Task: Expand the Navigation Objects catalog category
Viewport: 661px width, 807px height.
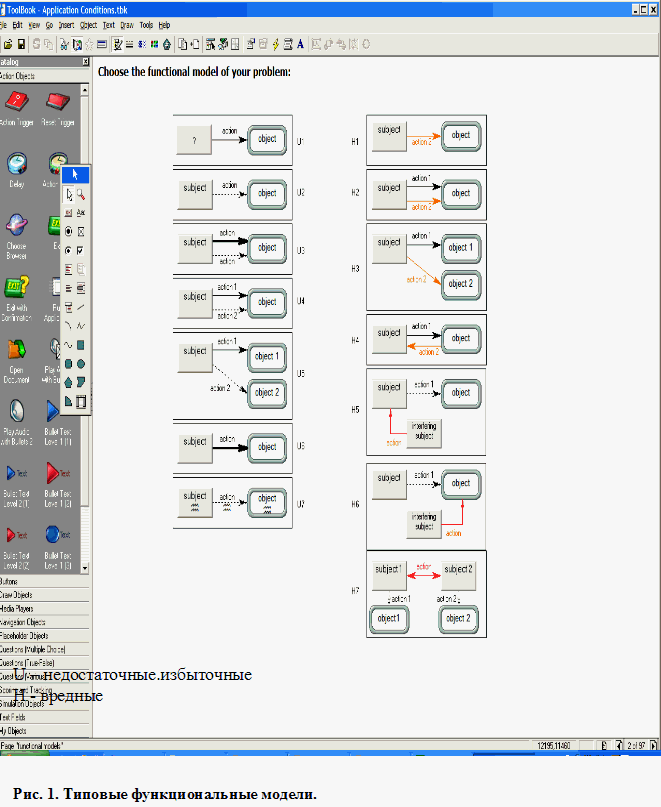Action: [44, 622]
